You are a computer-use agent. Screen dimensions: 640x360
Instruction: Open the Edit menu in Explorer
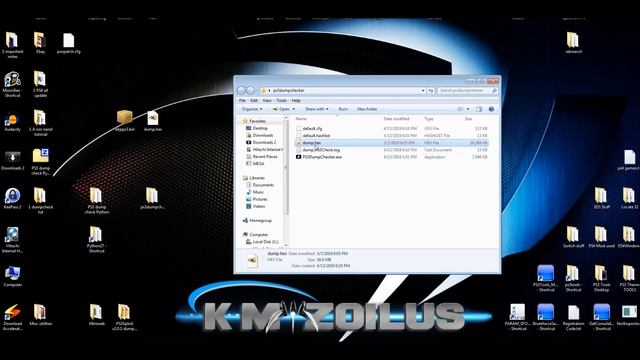click(254, 100)
